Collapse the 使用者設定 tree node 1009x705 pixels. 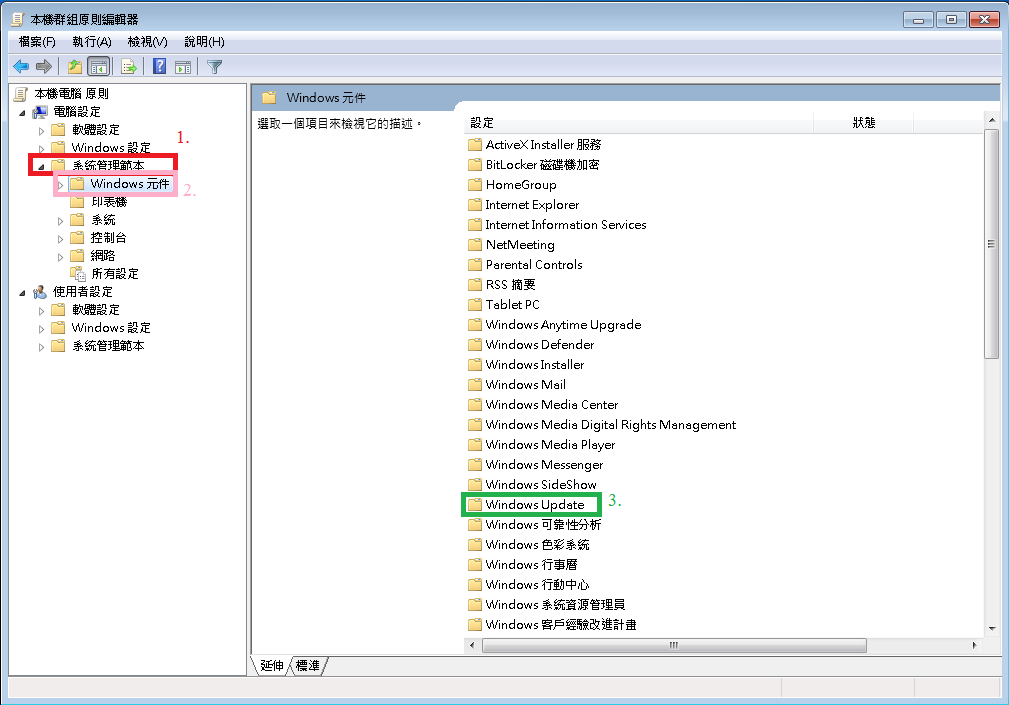pos(22,292)
